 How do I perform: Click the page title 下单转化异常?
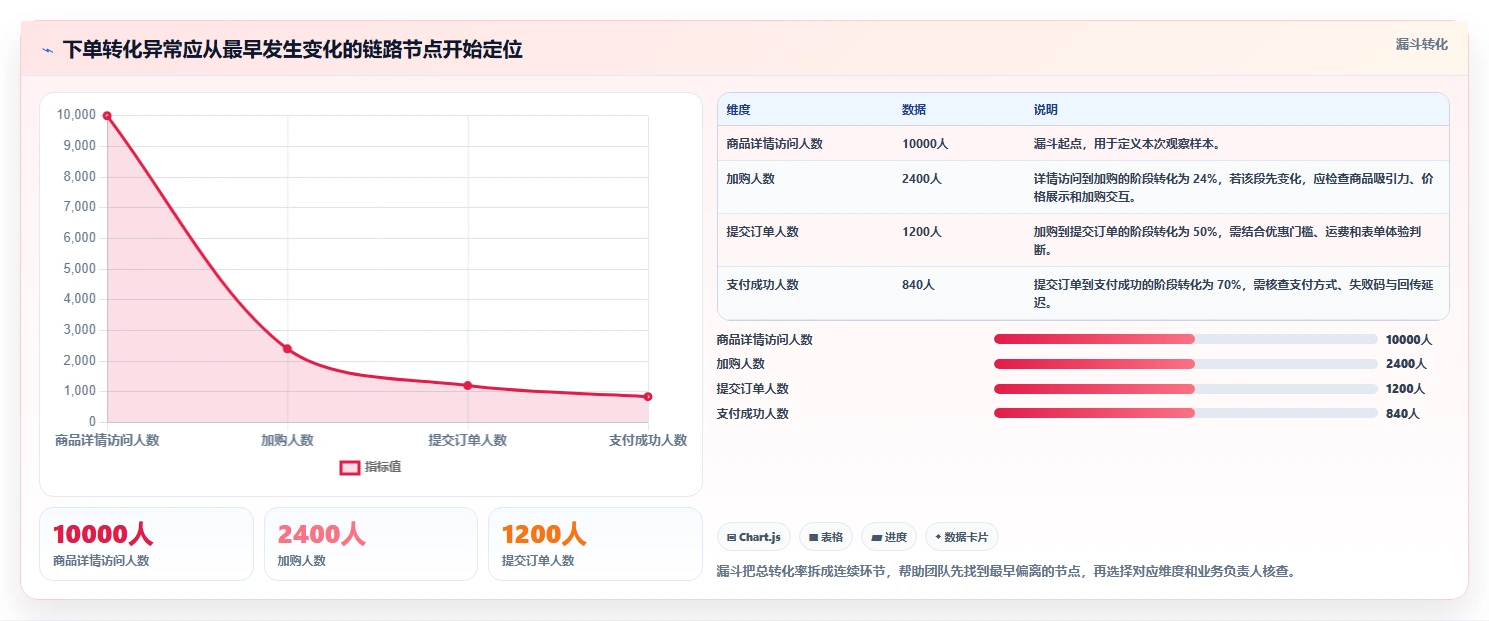click(x=292, y=50)
